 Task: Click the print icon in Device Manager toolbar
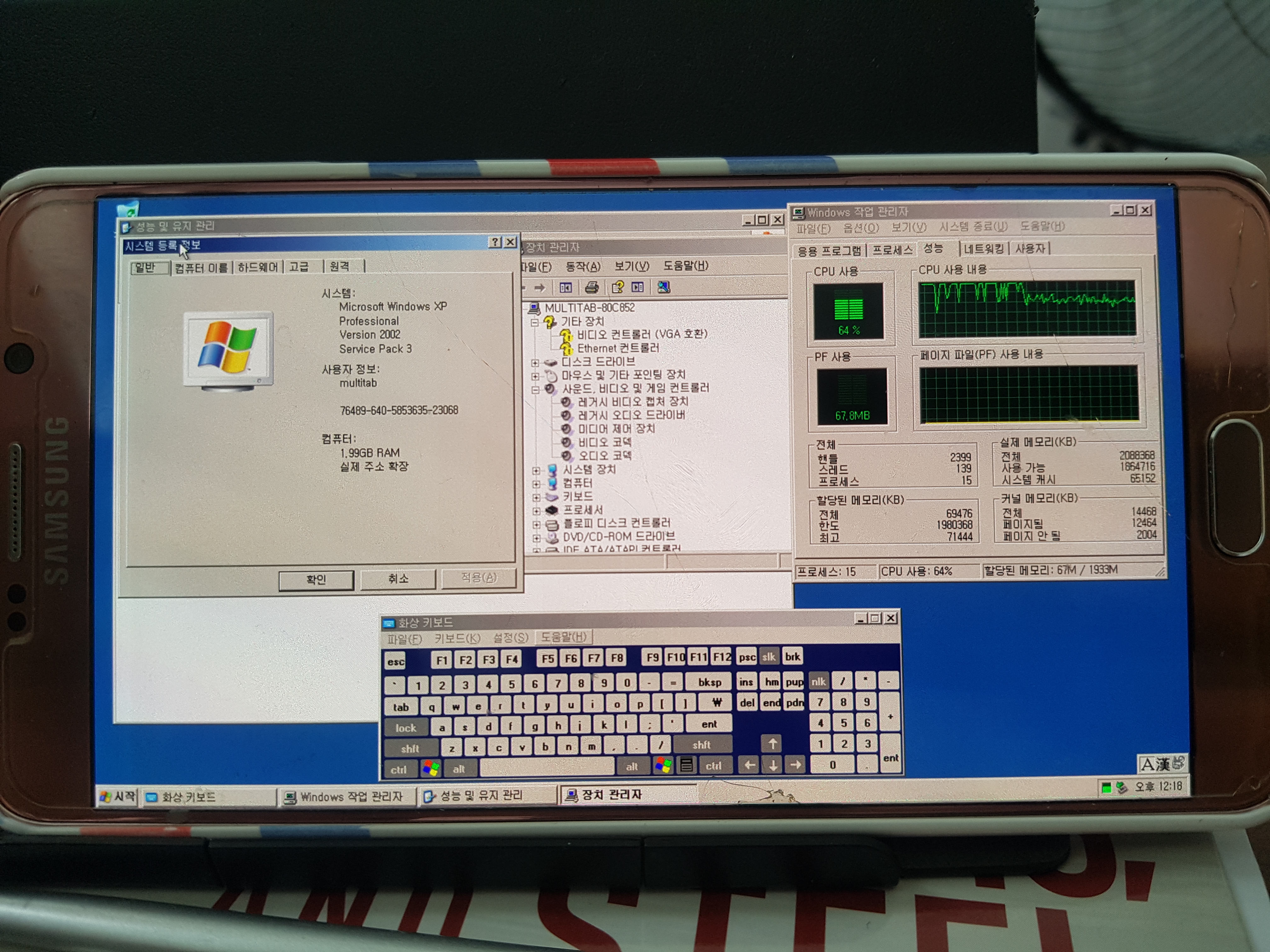coord(591,287)
